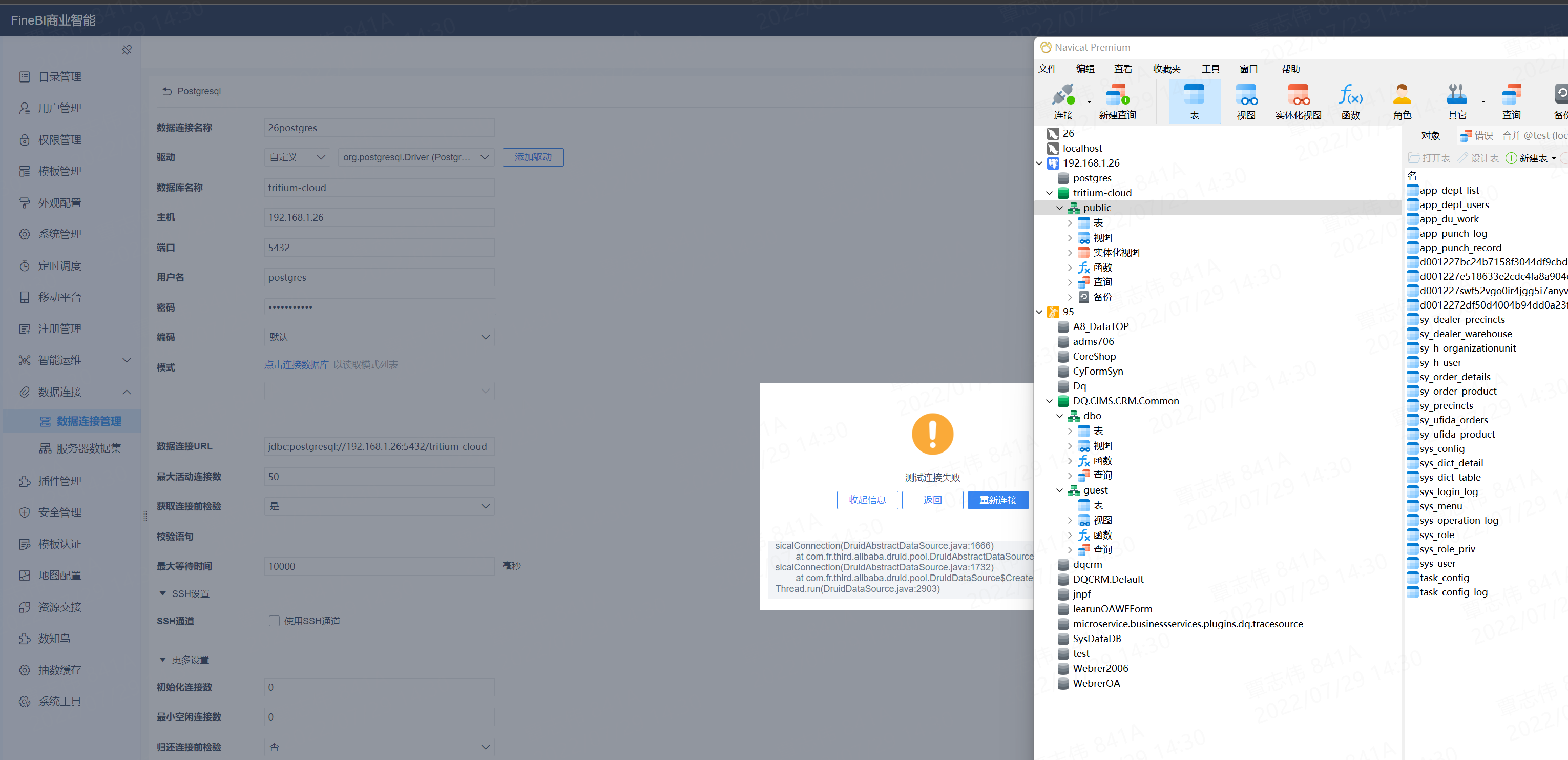Viewport: 1568px width, 760px height.
Task: Click the 数据连接URL input field
Action: coord(379,446)
